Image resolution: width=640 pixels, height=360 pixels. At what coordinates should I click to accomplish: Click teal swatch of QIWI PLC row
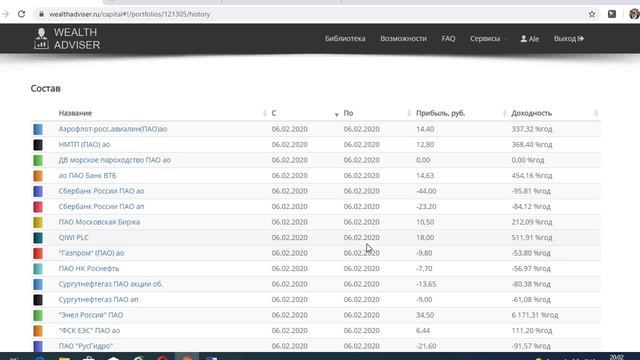tap(38, 238)
